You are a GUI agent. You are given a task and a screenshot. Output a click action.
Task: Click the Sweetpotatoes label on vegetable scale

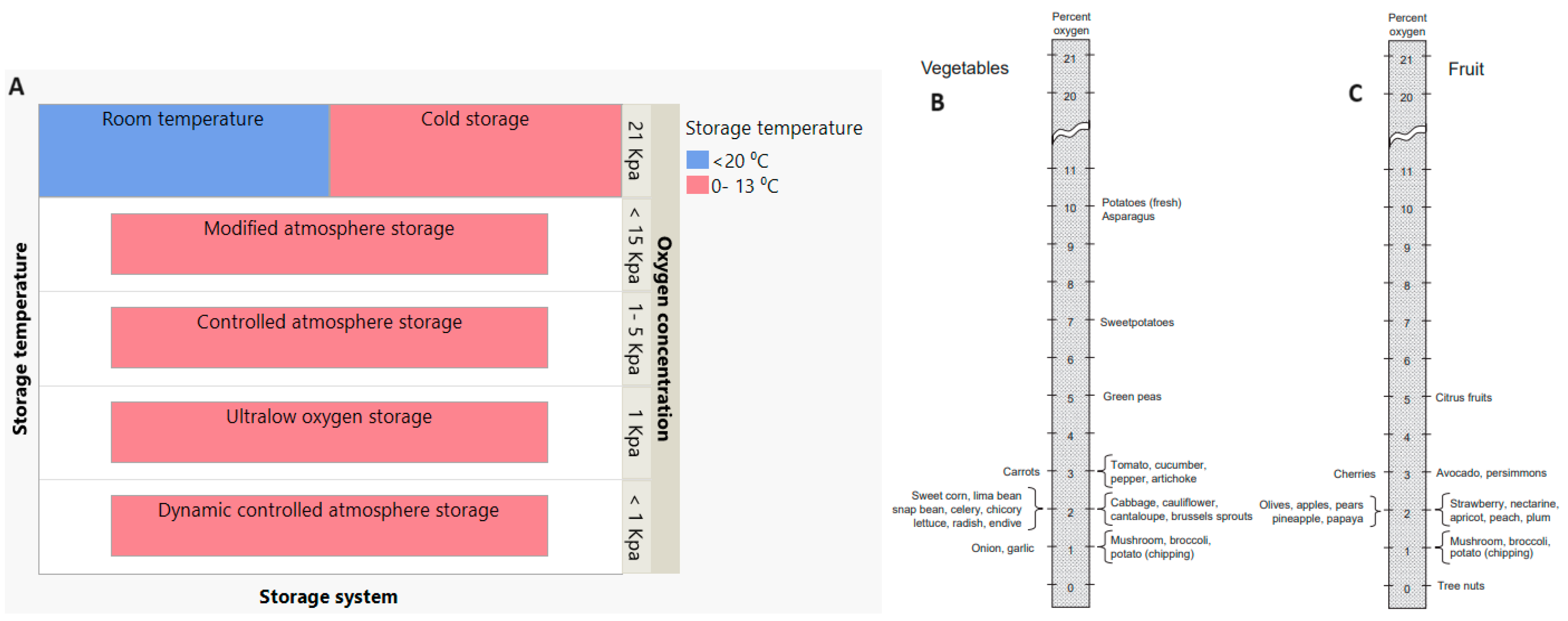click(x=1136, y=322)
